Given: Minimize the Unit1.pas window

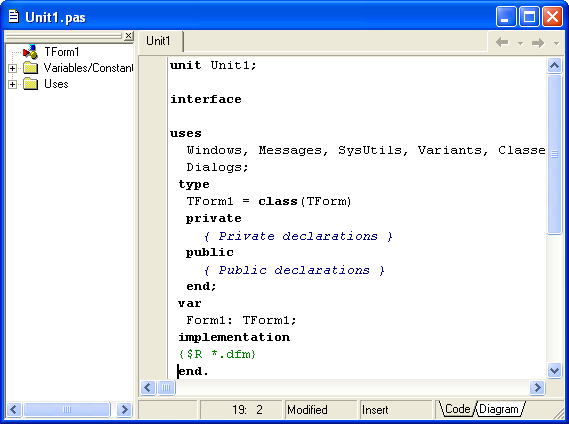Looking at the screenshot, I should coord(506,16).
